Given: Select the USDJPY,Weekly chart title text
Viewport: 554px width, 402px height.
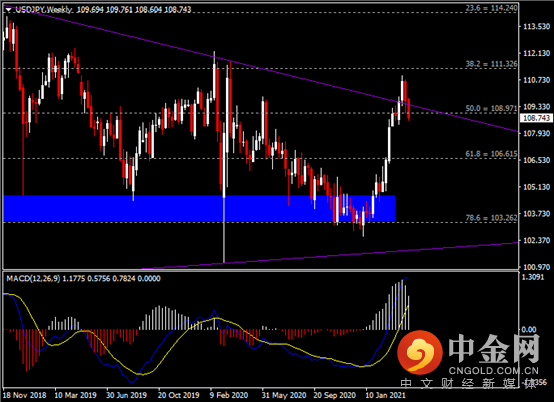Looking at the screenshot, I should pyautogui.click(x=44, y=10).
